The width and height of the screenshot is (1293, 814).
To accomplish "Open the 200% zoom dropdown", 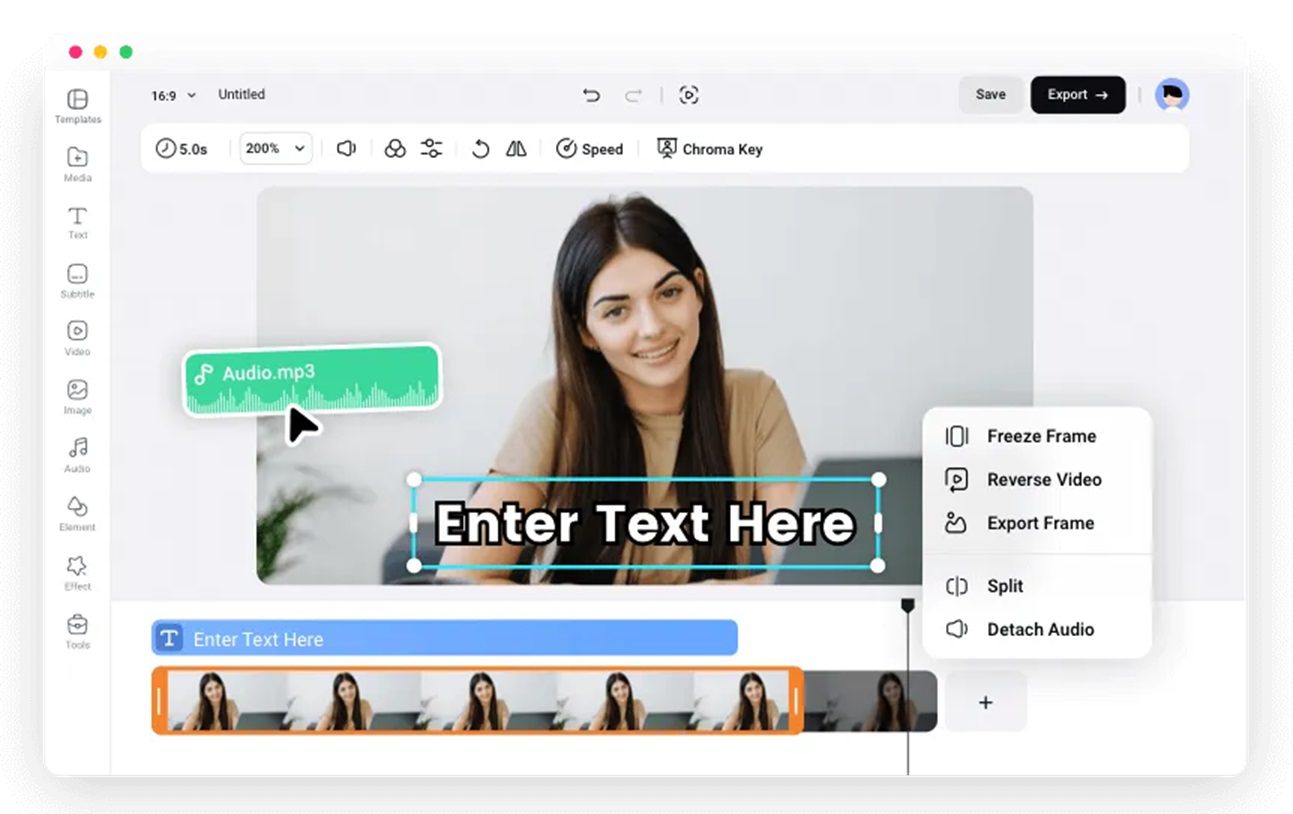I will pyautogui.click(x=276, y=149).
